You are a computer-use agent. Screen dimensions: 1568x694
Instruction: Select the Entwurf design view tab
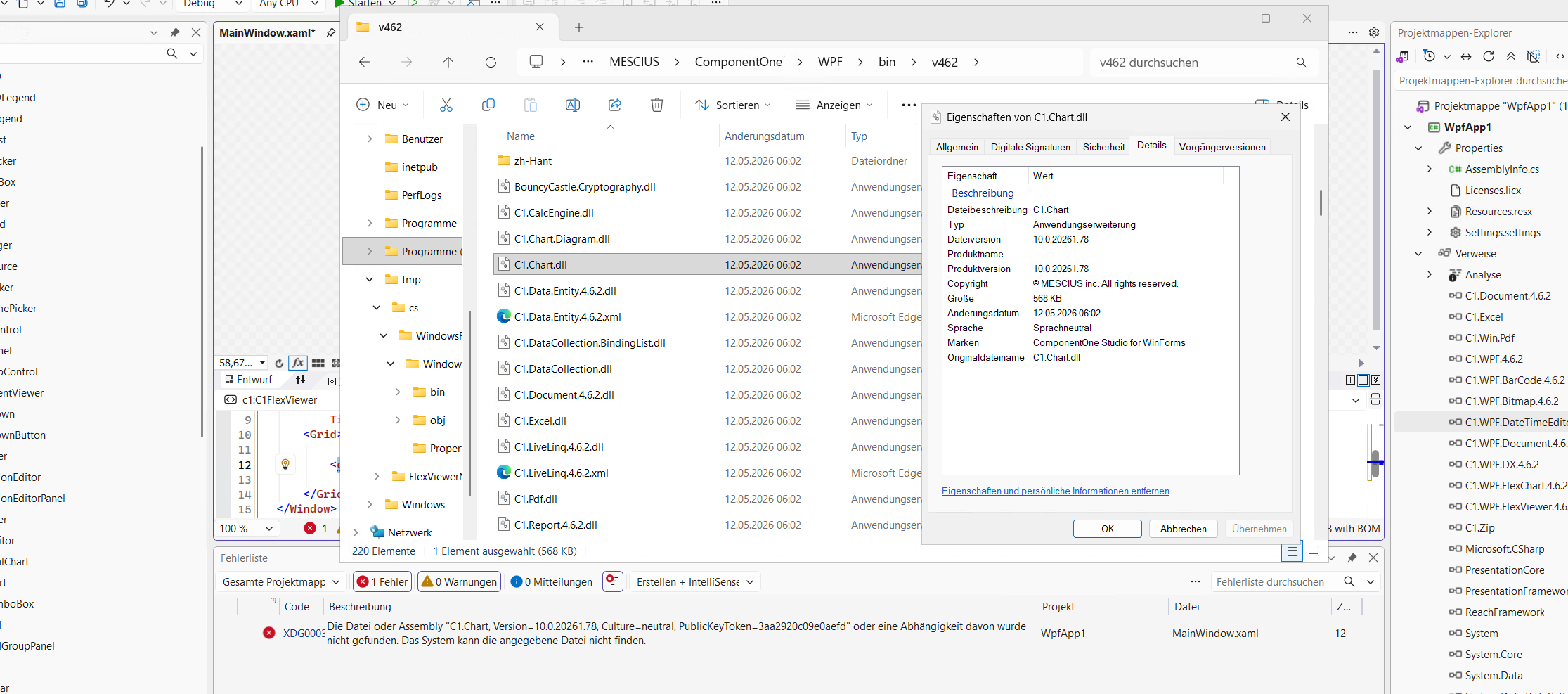click(249, 380)
